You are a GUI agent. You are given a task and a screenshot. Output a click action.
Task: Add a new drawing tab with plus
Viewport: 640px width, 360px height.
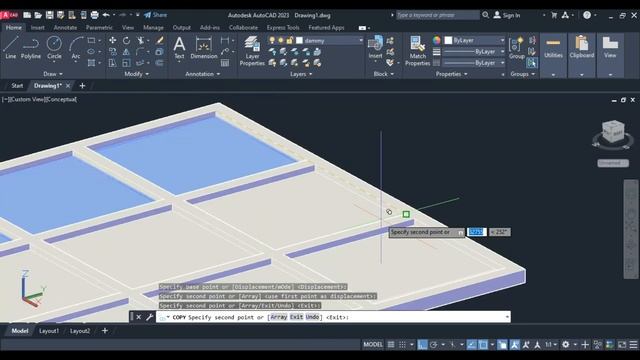82,85
